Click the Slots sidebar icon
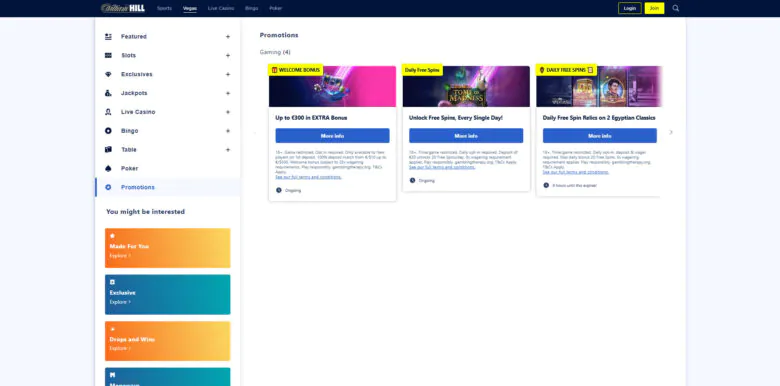780x386 pixels. 108,55
